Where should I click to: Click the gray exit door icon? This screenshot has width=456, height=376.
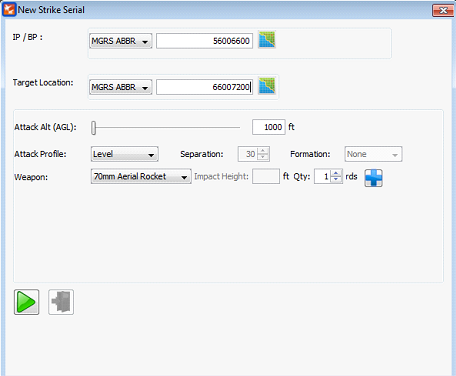pos(61,302)
